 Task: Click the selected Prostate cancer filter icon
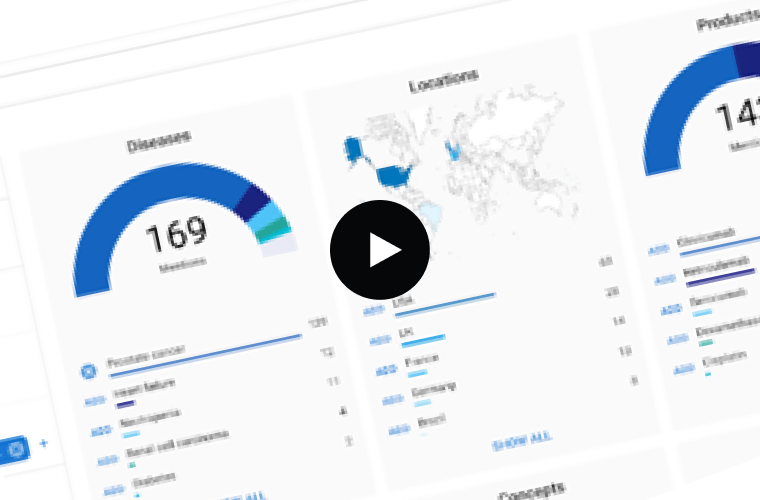[x=88, y=371]
